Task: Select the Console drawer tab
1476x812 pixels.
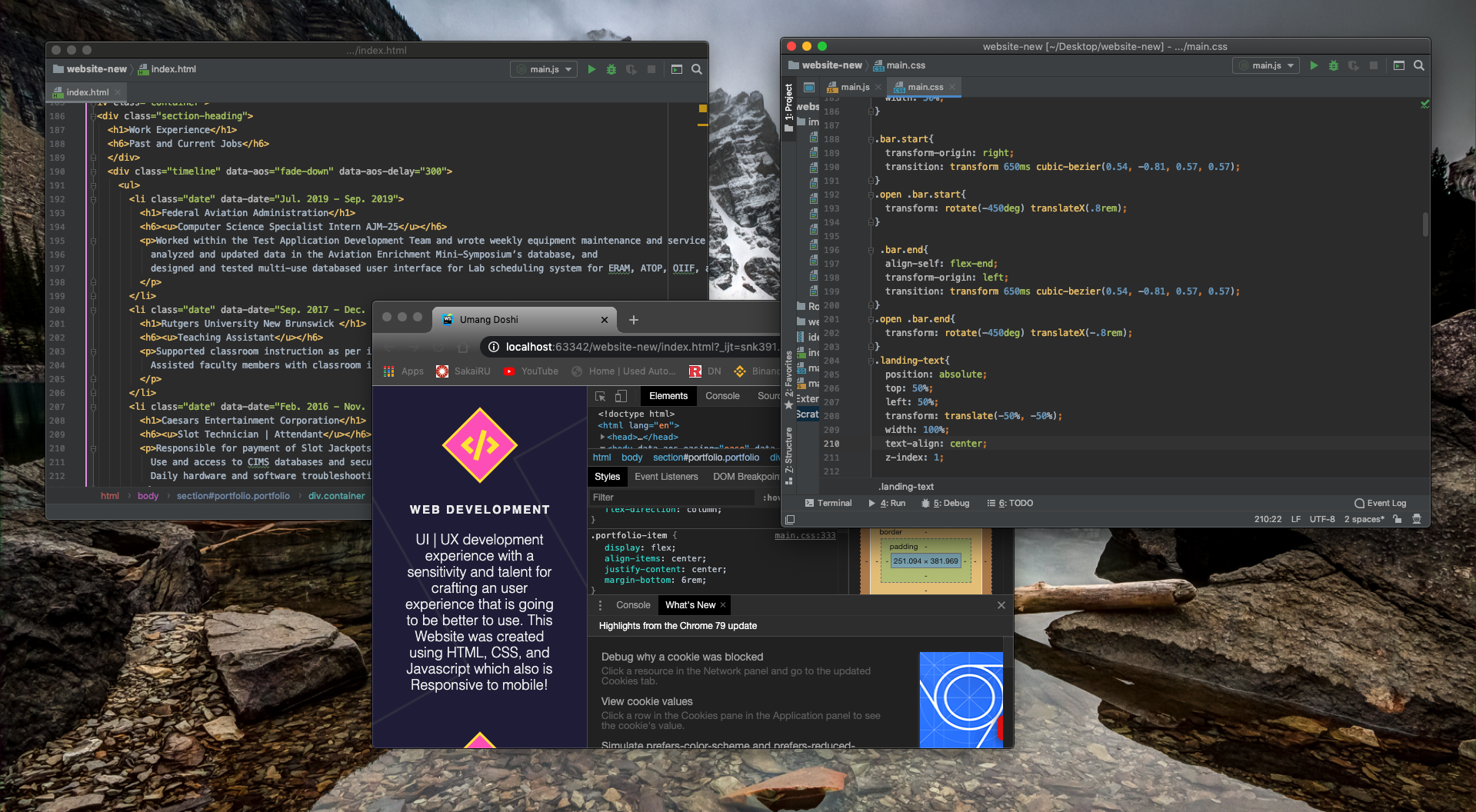Action: [633, 605]
